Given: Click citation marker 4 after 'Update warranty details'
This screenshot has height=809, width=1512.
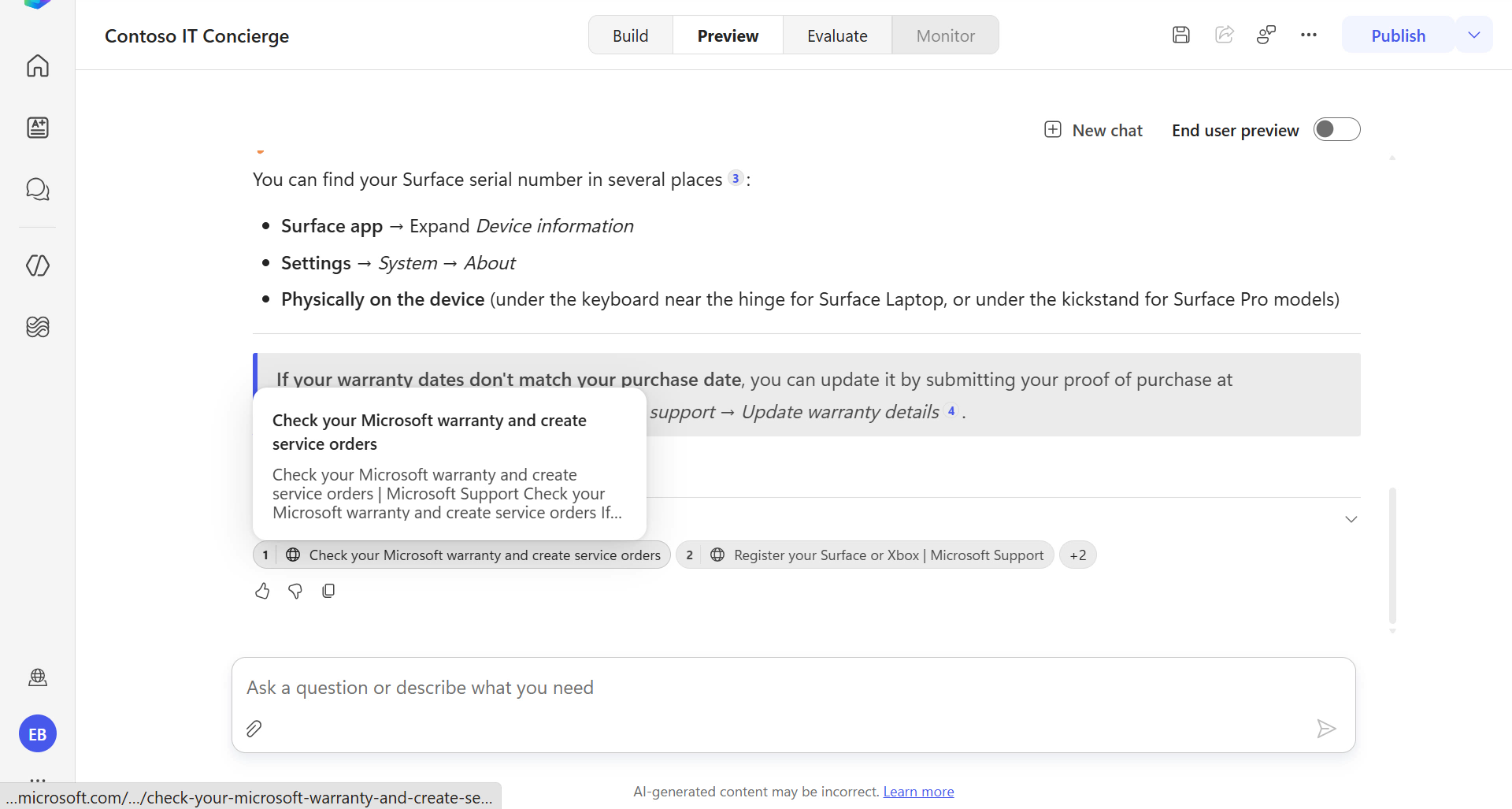Looking at the screenshot, I should pos(951,411).
